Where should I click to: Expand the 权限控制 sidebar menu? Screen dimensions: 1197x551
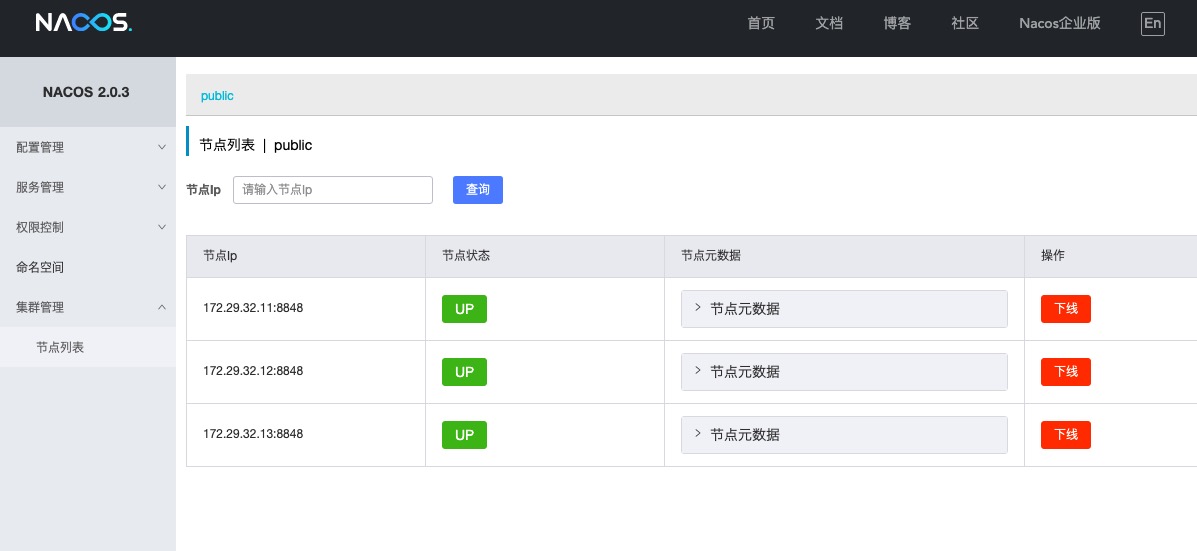88,227
